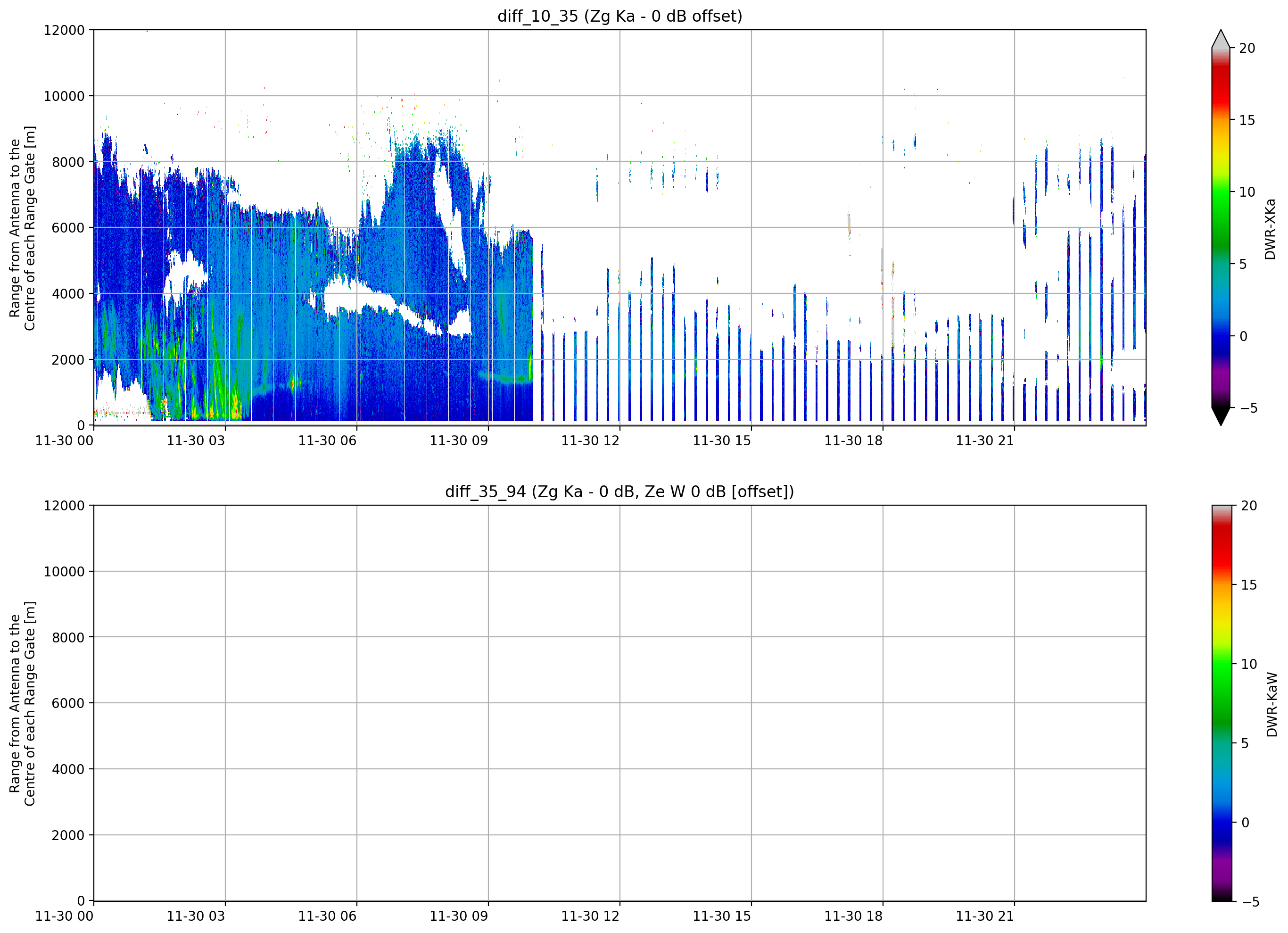
Task: Click the 6000 tick label on the bottom plot
Action: 68,703
